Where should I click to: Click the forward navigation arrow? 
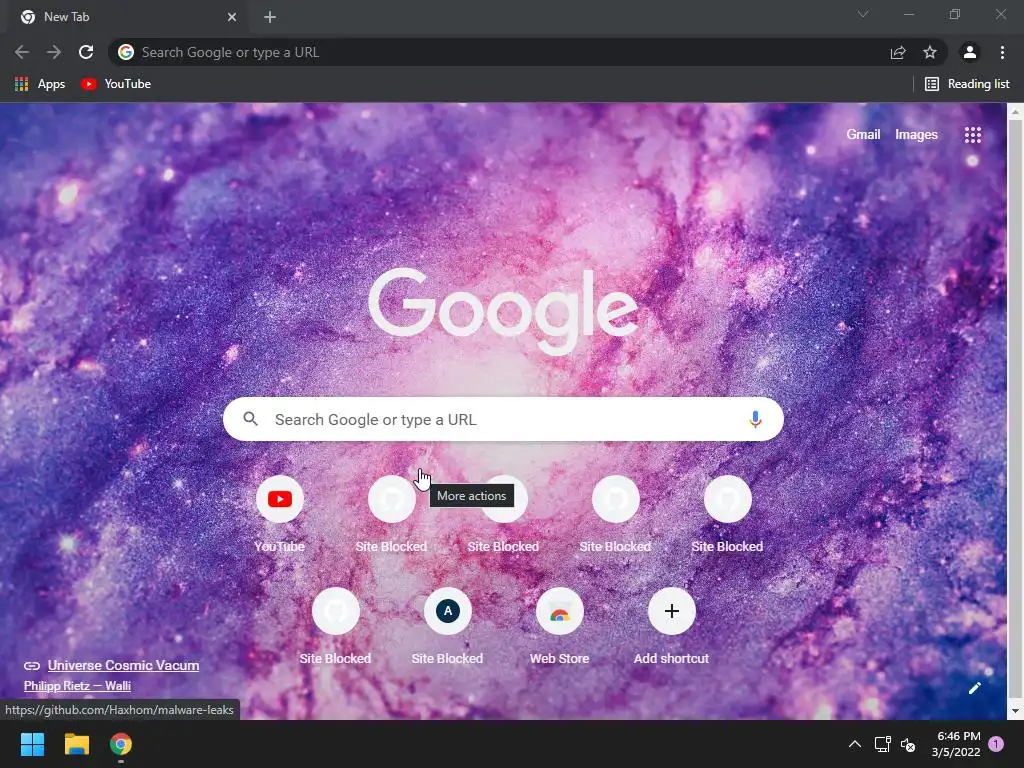coord(54,52)
